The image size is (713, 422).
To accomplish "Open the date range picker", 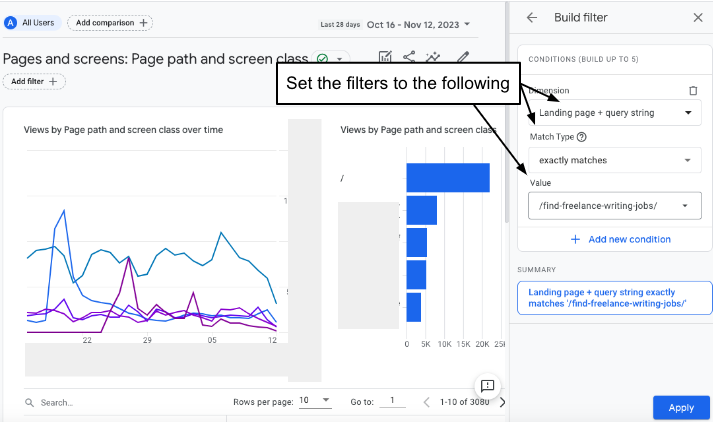I will (424, 24).
